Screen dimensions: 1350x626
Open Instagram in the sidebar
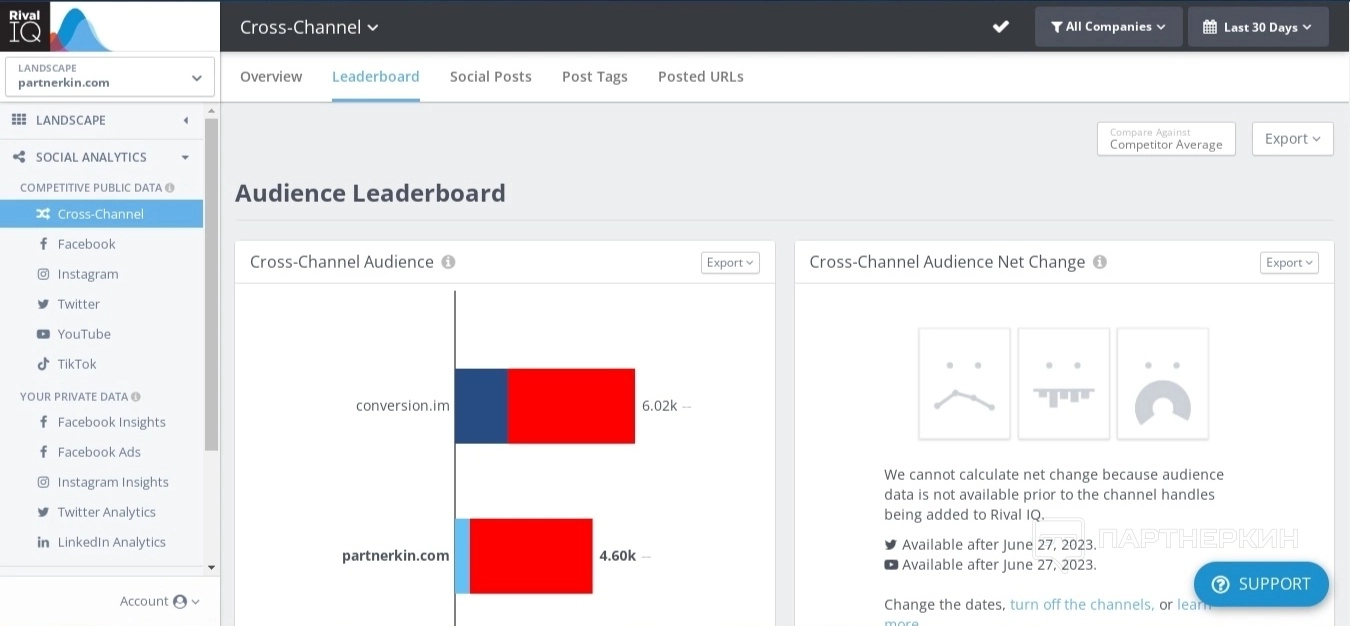tap(87, 274)
